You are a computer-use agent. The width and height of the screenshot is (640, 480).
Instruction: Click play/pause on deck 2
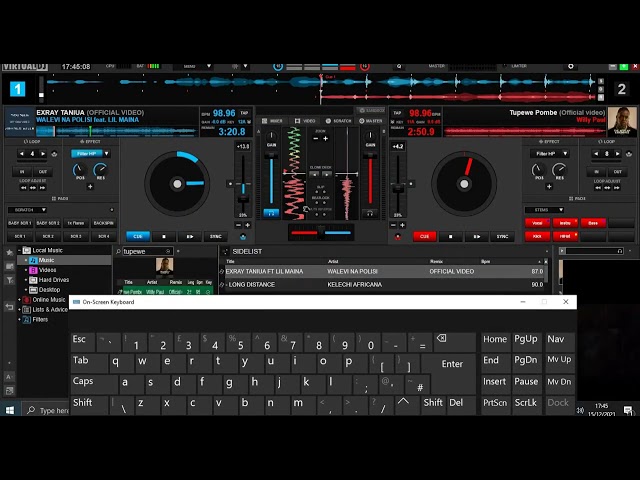point(476,236)
